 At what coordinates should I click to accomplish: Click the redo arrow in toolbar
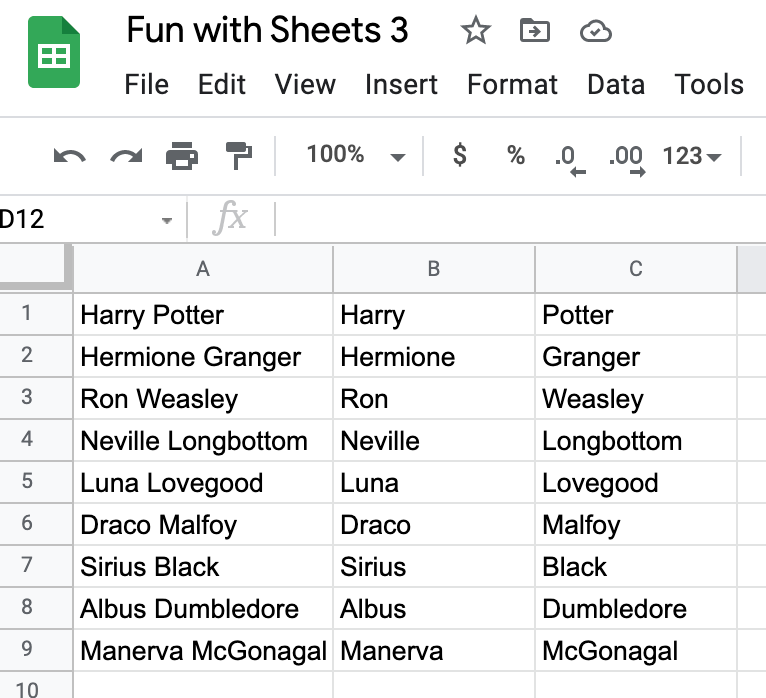(125, 156)
